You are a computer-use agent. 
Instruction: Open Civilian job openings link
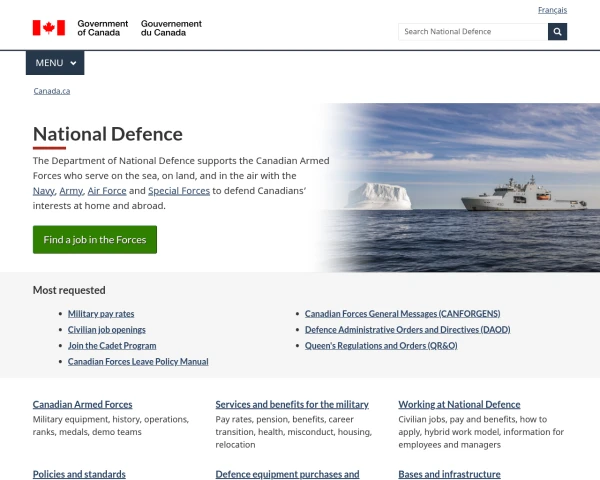click(107, 330)
